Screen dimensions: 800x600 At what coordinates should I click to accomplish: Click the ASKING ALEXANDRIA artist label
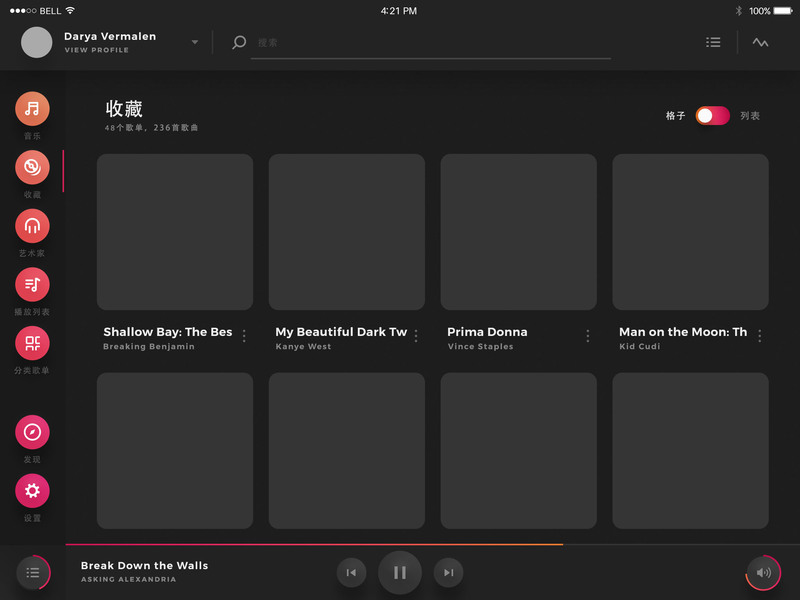tap(129, 579)
